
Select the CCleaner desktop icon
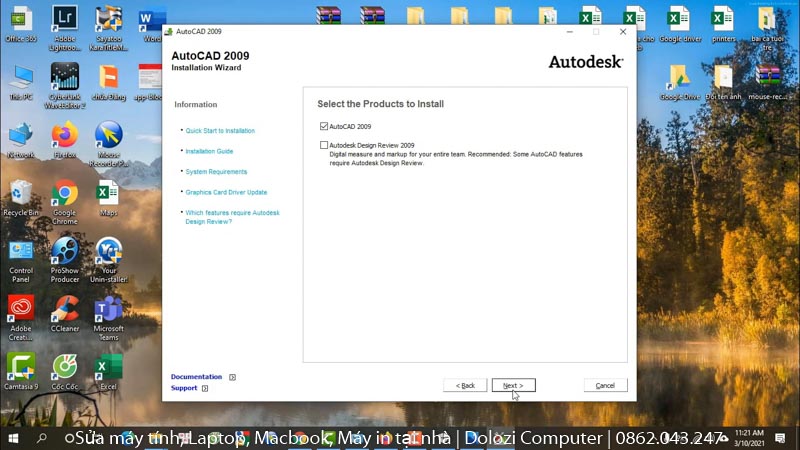point(65,314)
